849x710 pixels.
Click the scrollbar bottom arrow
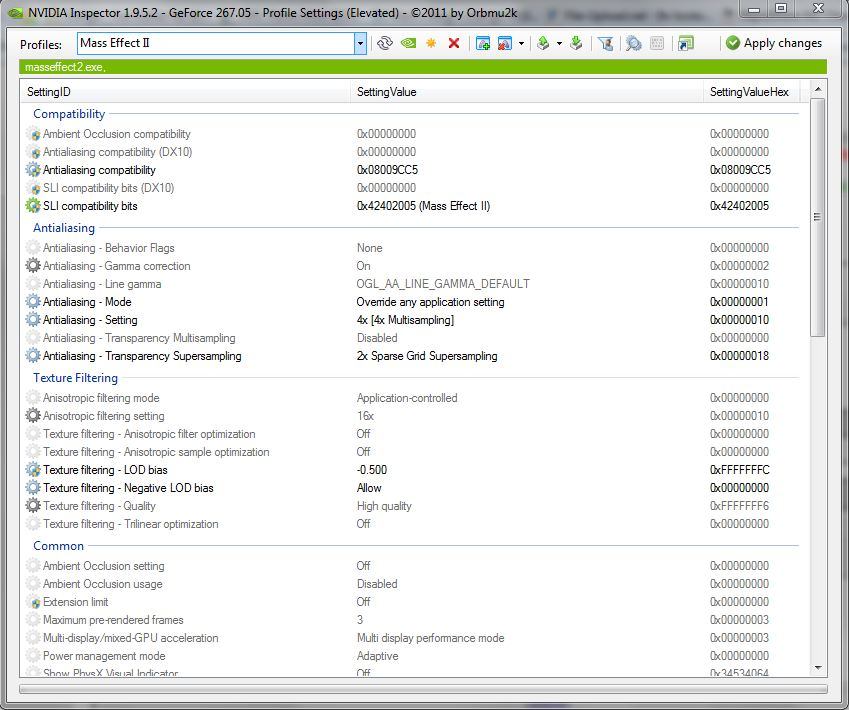(818, 668)
